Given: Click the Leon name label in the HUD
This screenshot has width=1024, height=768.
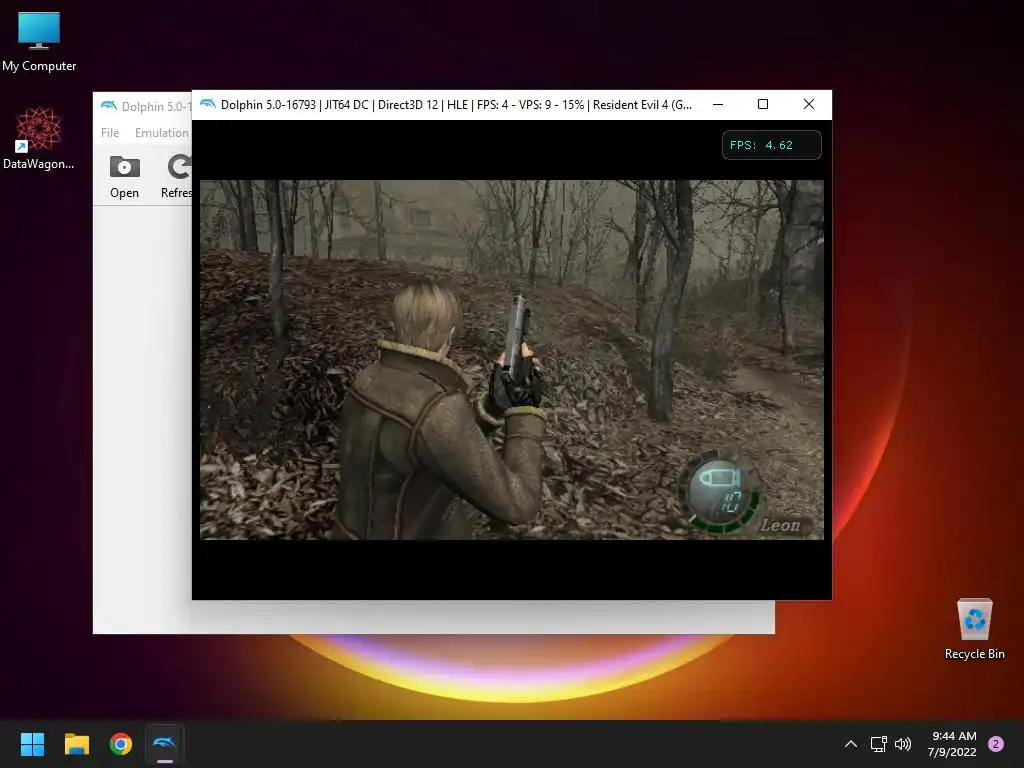Looking at the screenshot, I should tap(780, 525).
